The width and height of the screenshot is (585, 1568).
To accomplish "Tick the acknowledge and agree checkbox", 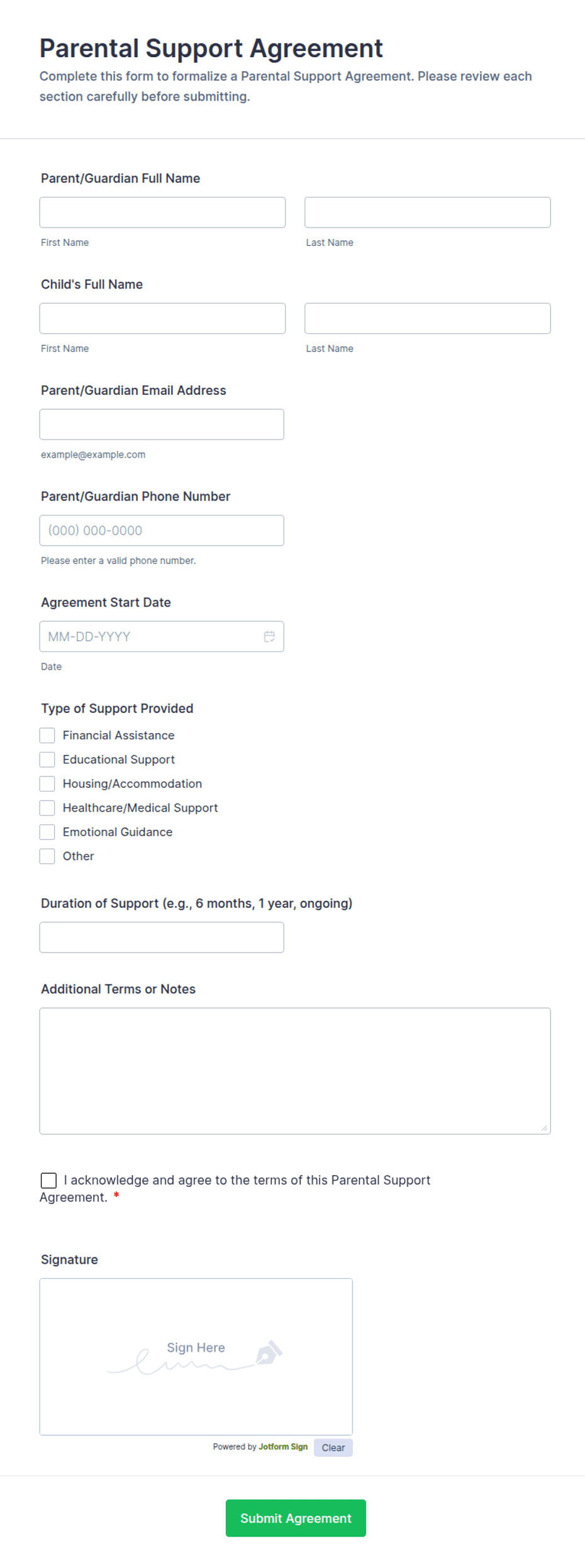I will (x=48, y=1180).
